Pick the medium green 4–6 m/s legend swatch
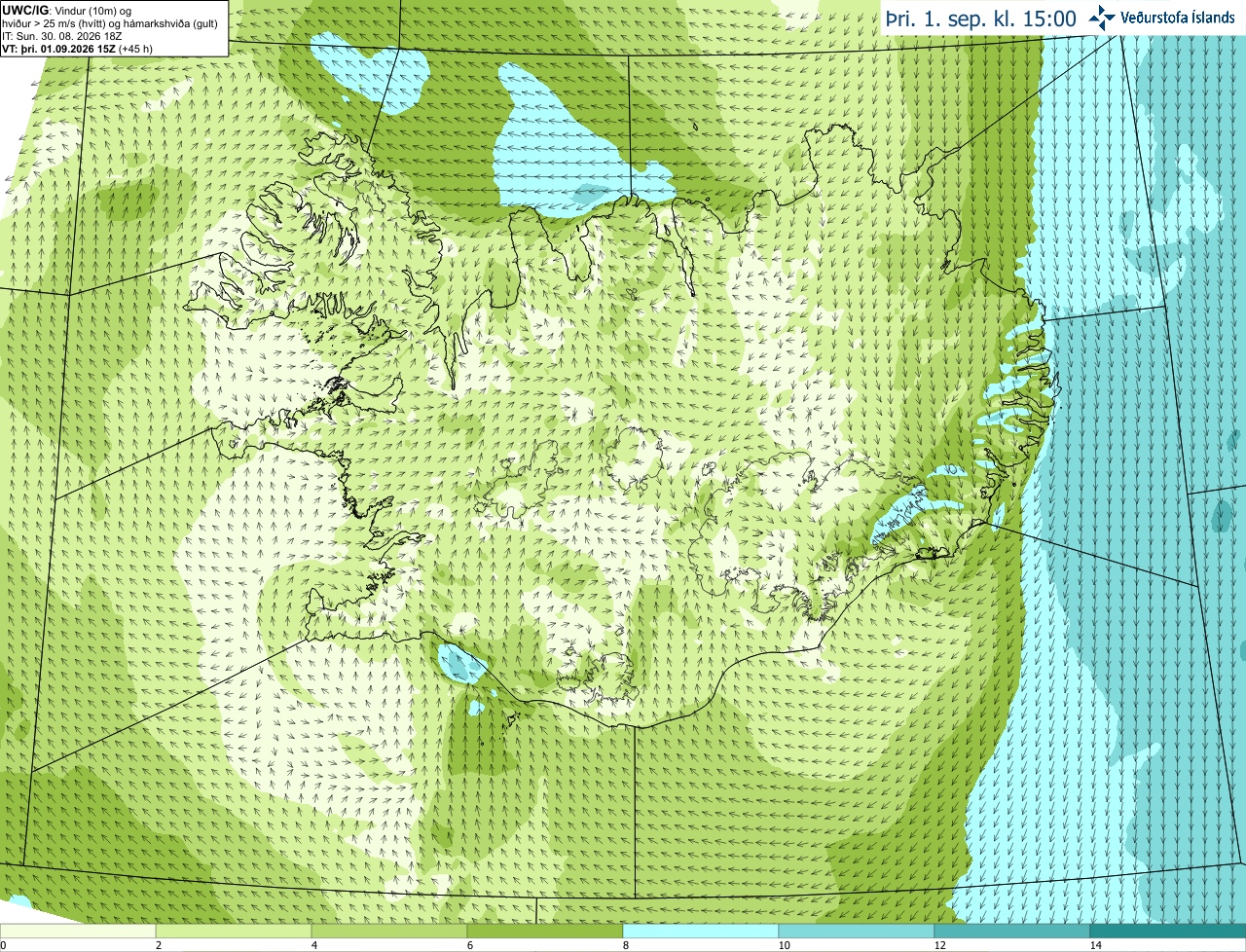This screenshot has height=952, width=1246. (x=389, y=932)
